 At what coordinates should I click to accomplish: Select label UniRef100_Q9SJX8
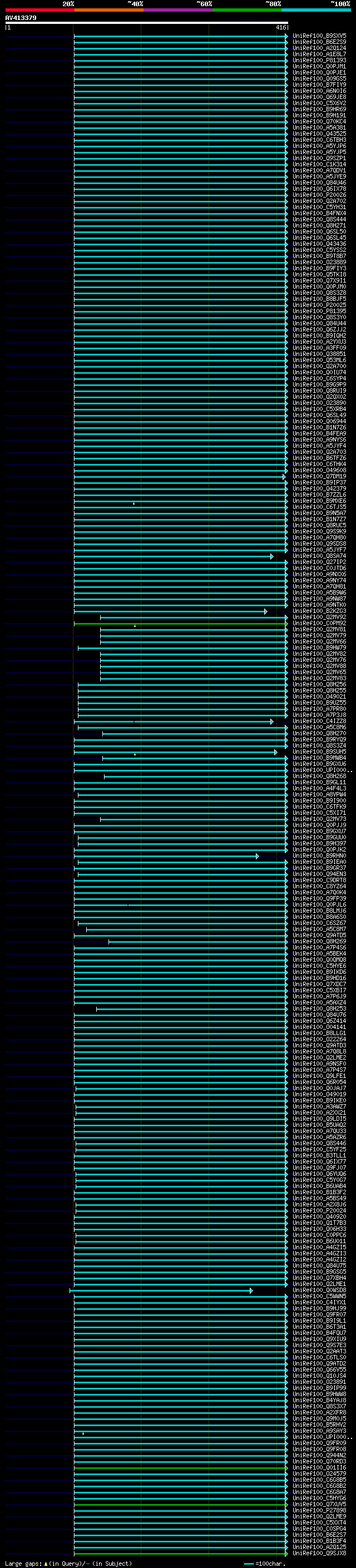[x=319, y=1554]
